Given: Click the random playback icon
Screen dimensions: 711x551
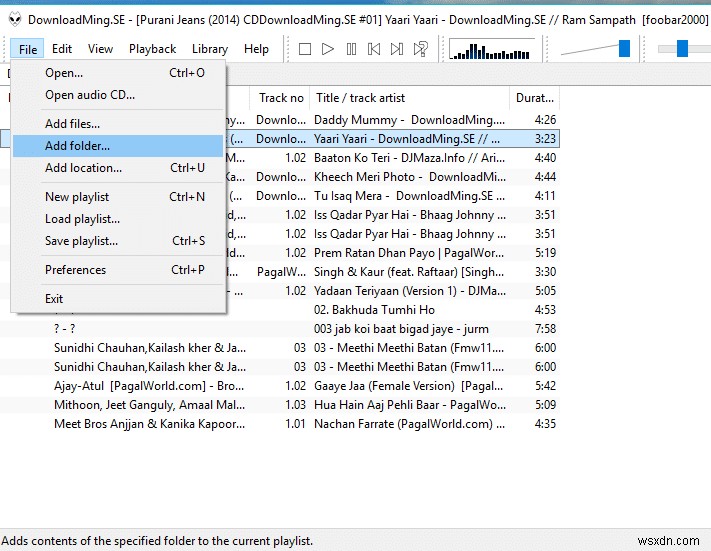Looking at the screenshot, I should click(x=421, y=49).
